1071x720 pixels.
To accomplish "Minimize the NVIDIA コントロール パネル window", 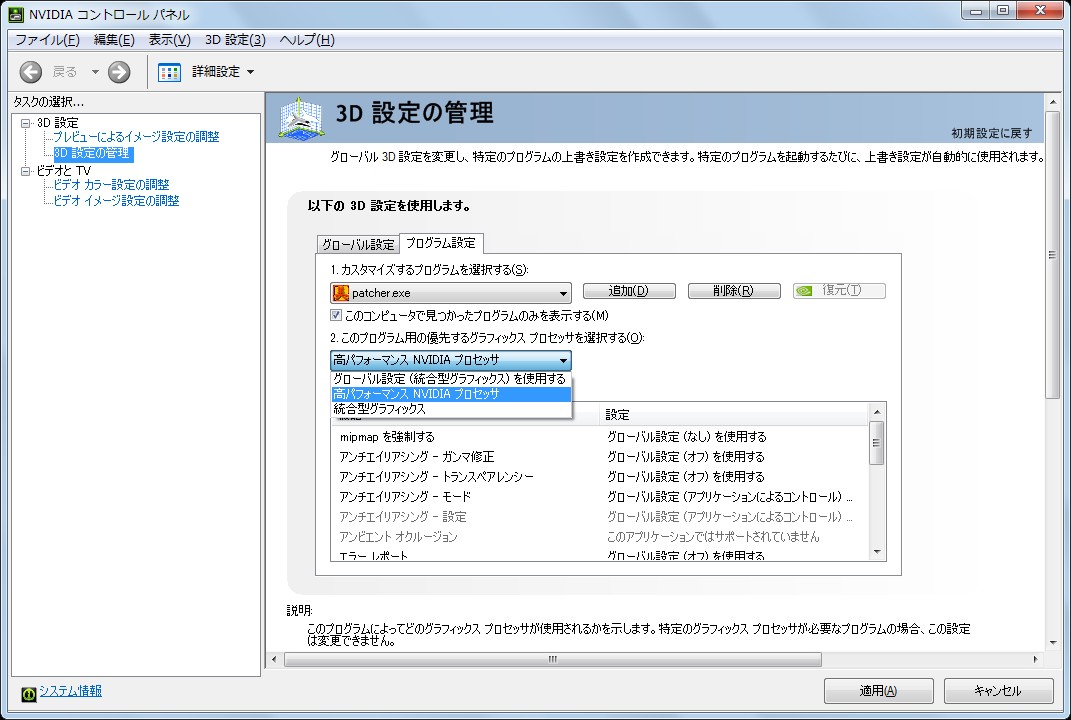I will click(976, 10).
